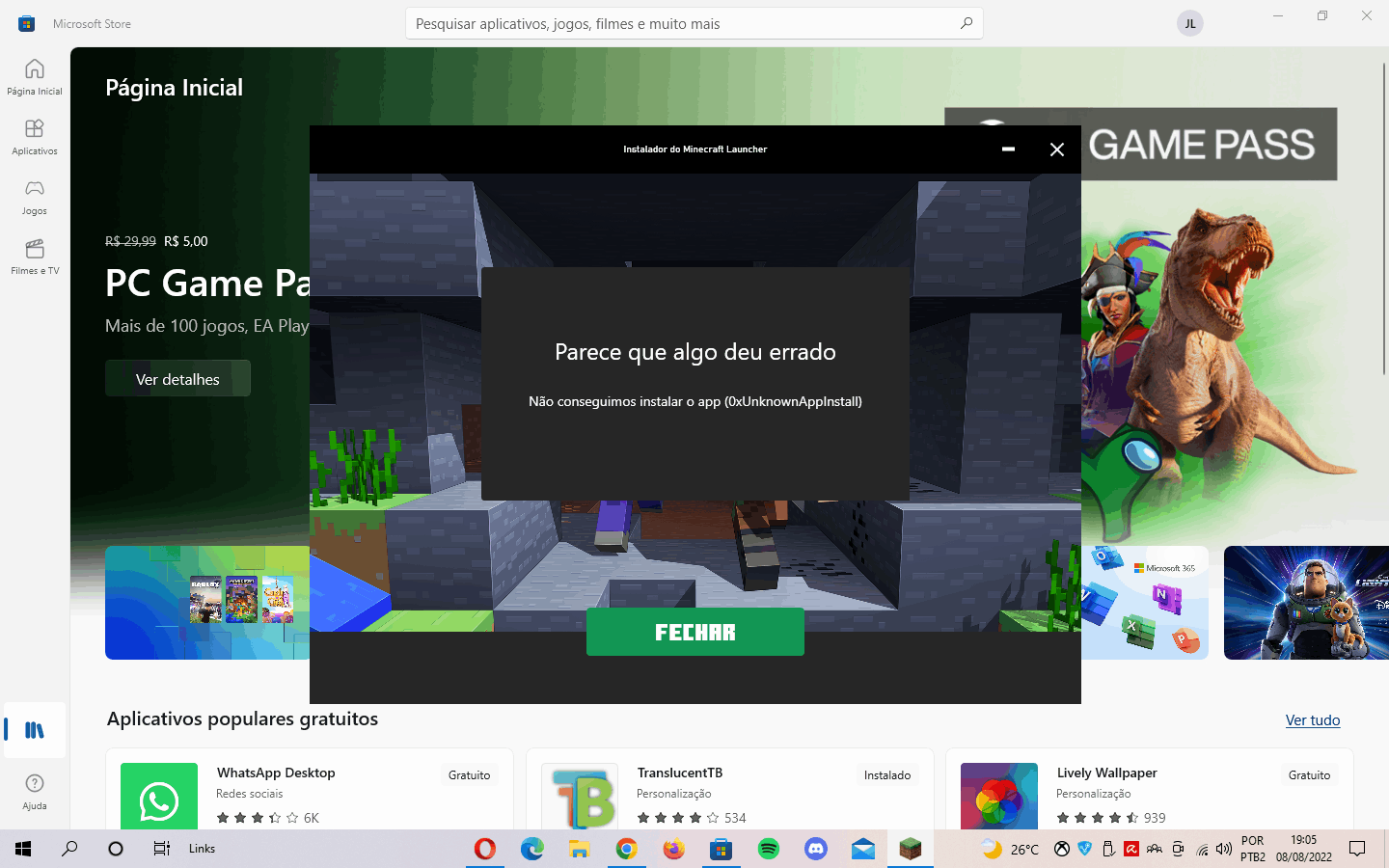Click the 'Parece que algo deu errado' message
This screenshot has height=868, width=1389.
(694, 352)
